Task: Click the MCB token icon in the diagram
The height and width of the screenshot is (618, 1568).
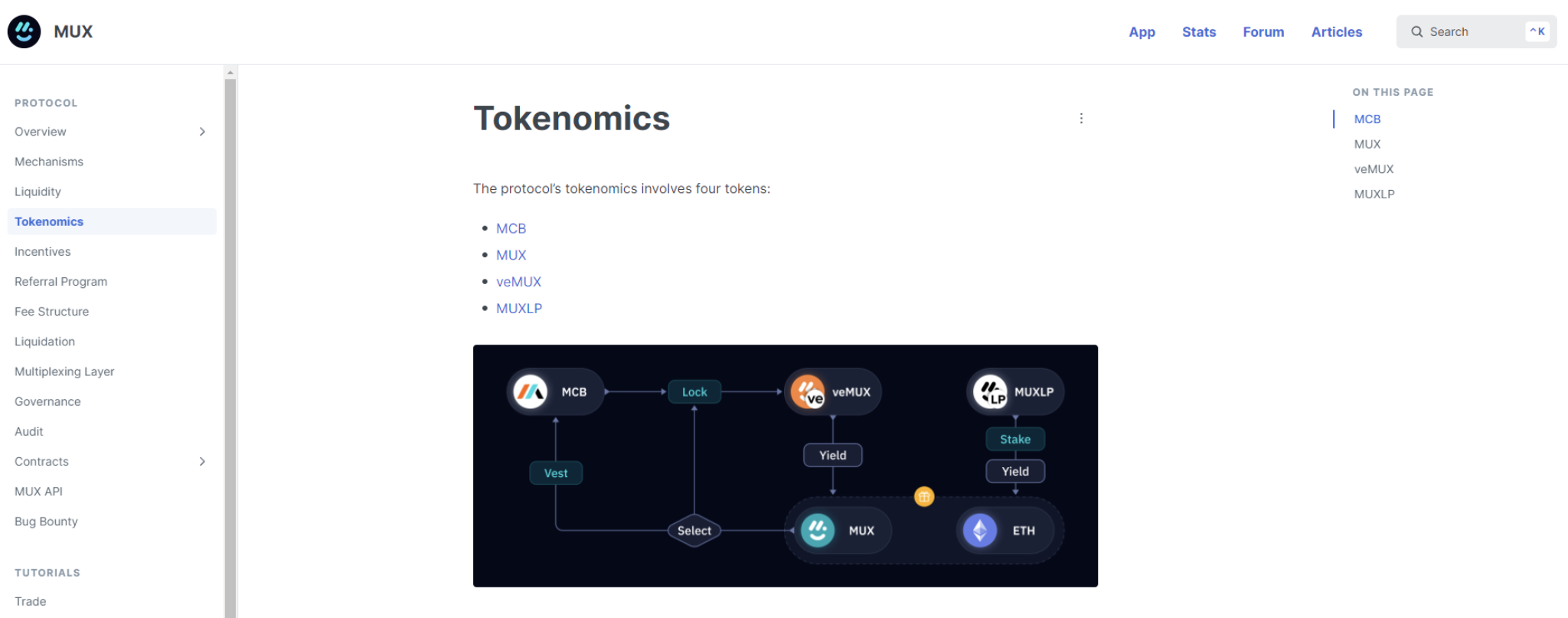Action: click(x=530, y=391)
